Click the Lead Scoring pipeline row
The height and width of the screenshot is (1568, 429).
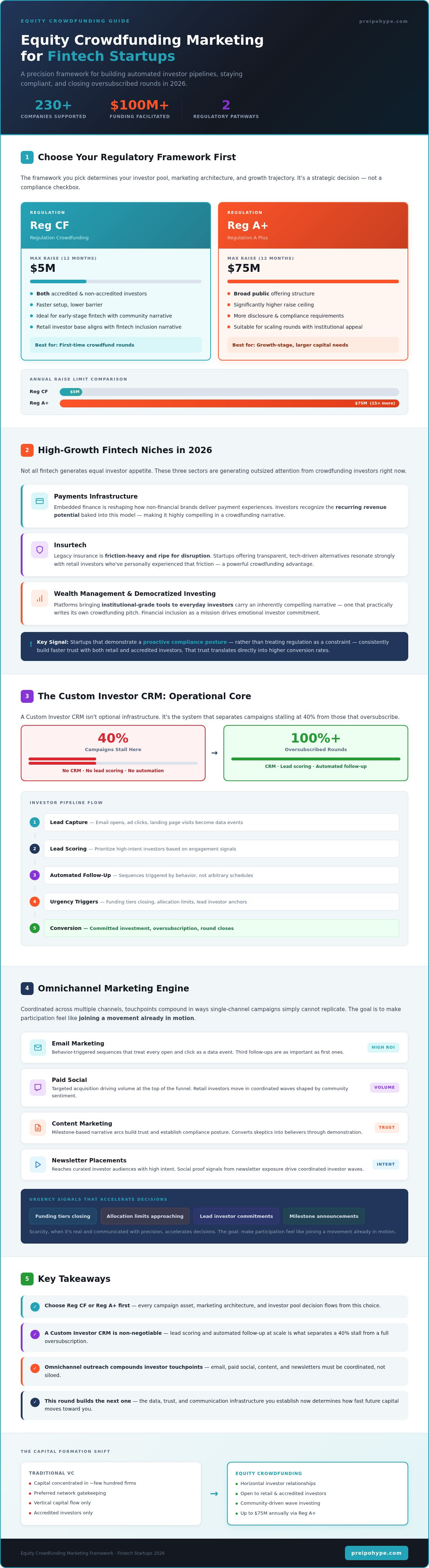point(222,848)
